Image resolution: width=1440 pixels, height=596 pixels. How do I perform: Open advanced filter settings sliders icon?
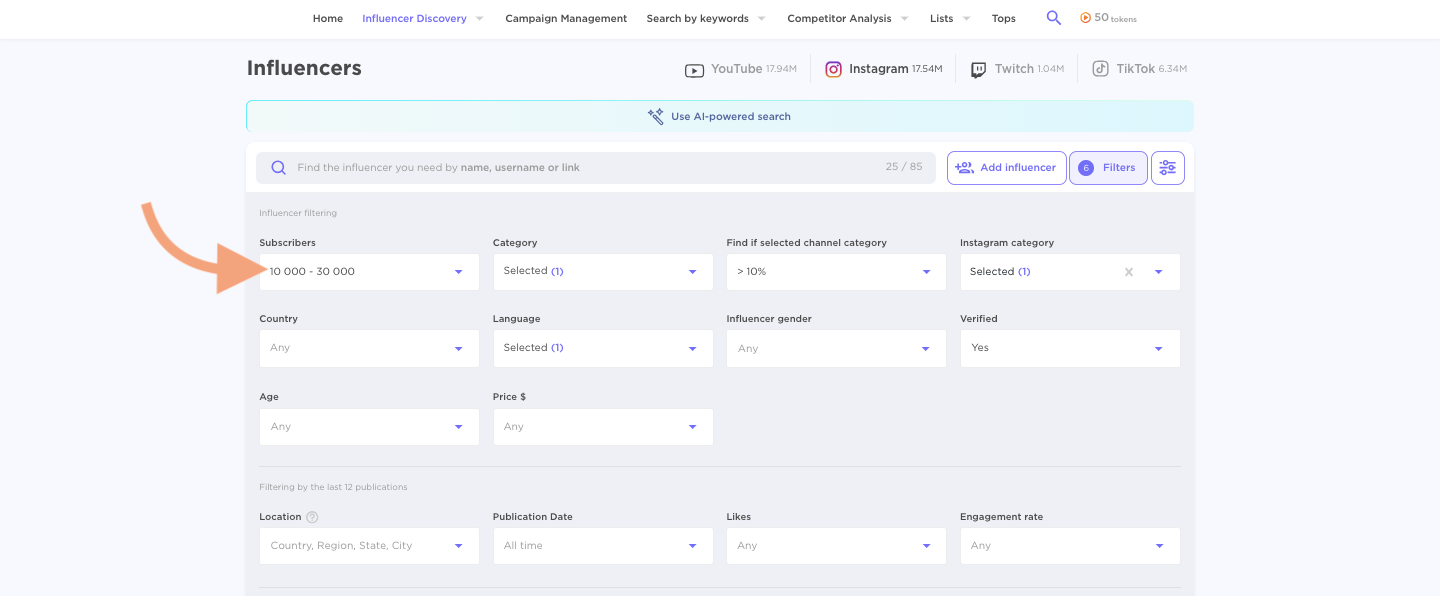(1167, 167)
